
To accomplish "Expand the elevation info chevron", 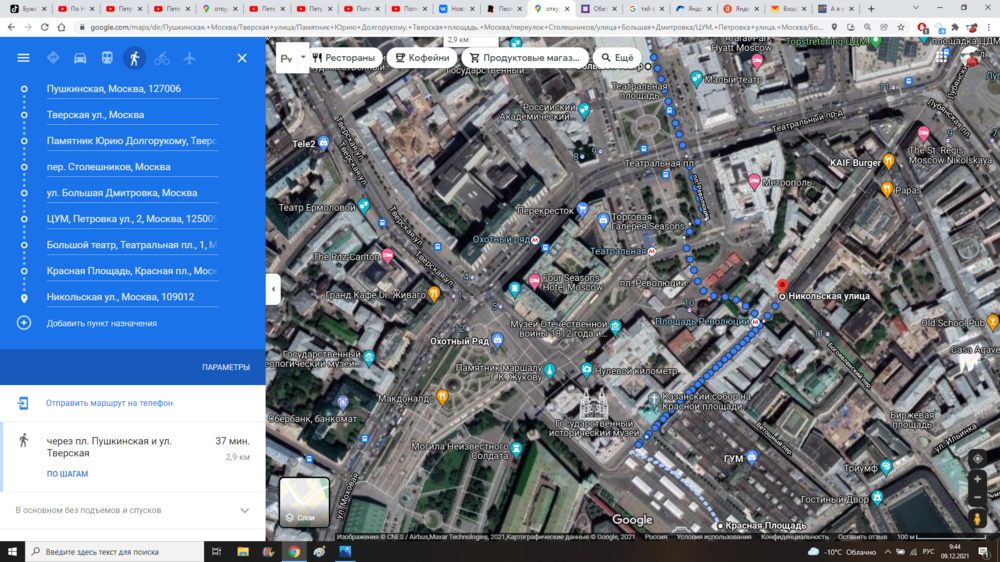I will pyautogui.click(x=244, y=510).
